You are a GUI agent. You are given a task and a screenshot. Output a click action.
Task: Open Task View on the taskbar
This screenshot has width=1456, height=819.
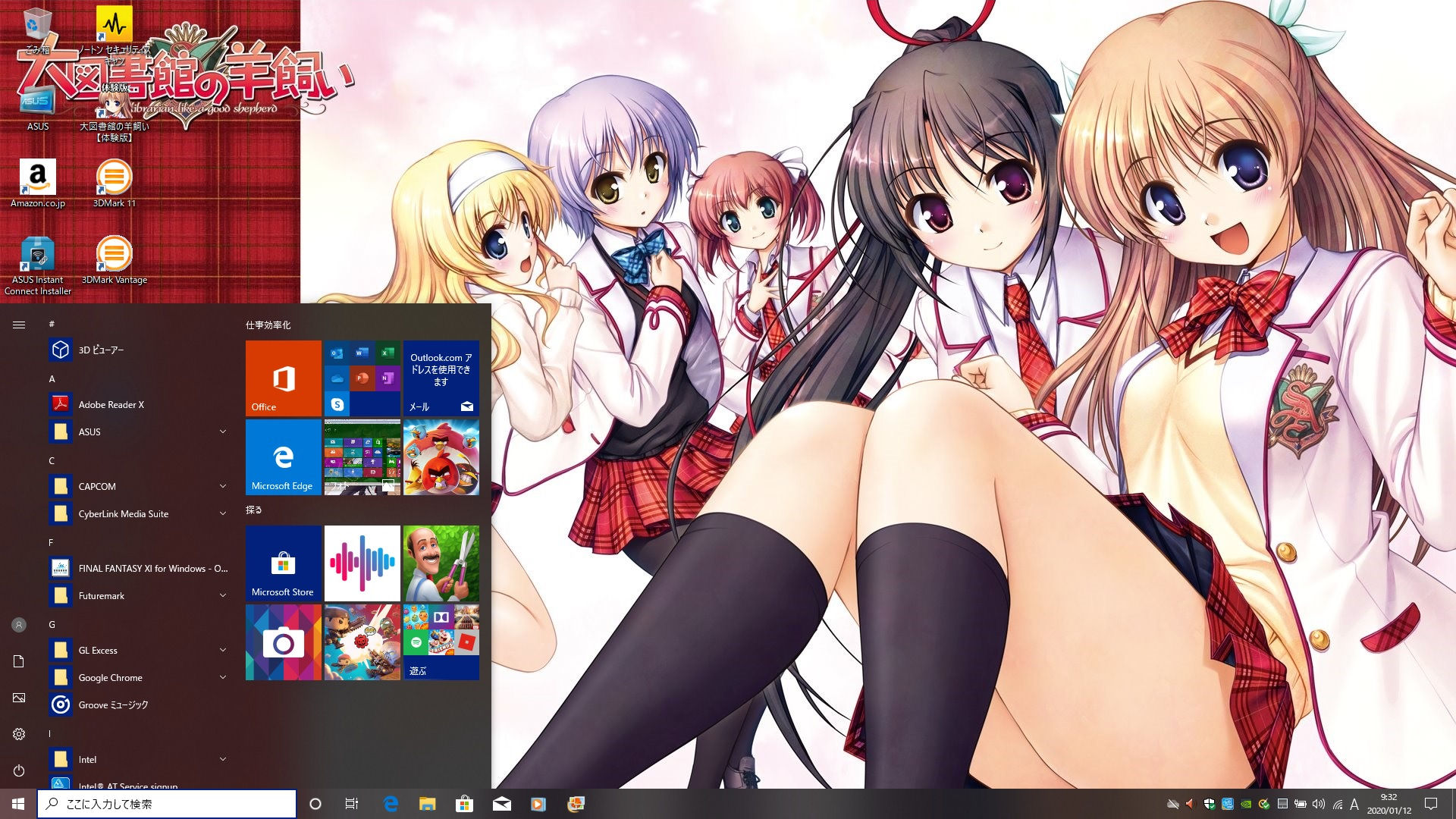(352, 804)
